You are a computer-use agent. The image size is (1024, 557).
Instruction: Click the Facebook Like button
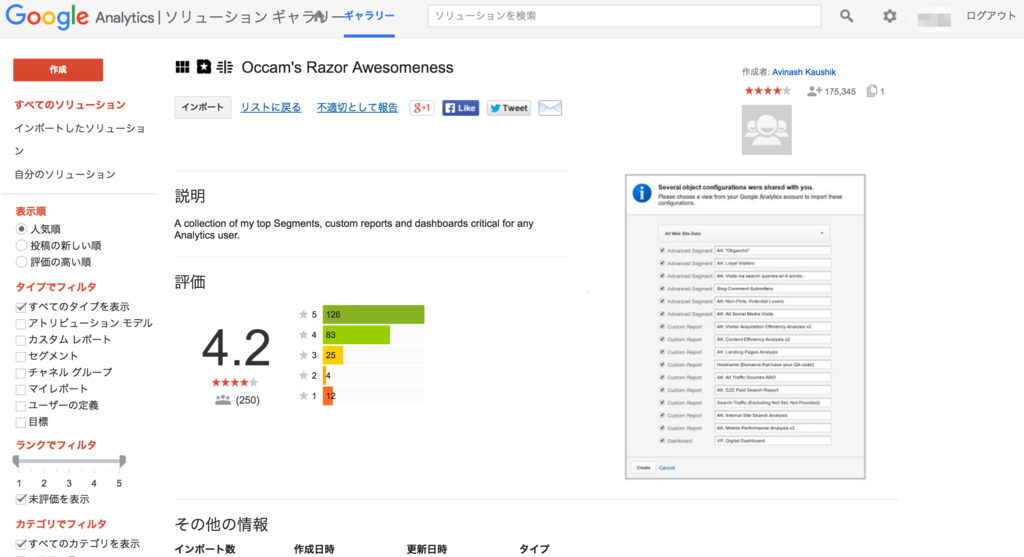pos(460,108)
